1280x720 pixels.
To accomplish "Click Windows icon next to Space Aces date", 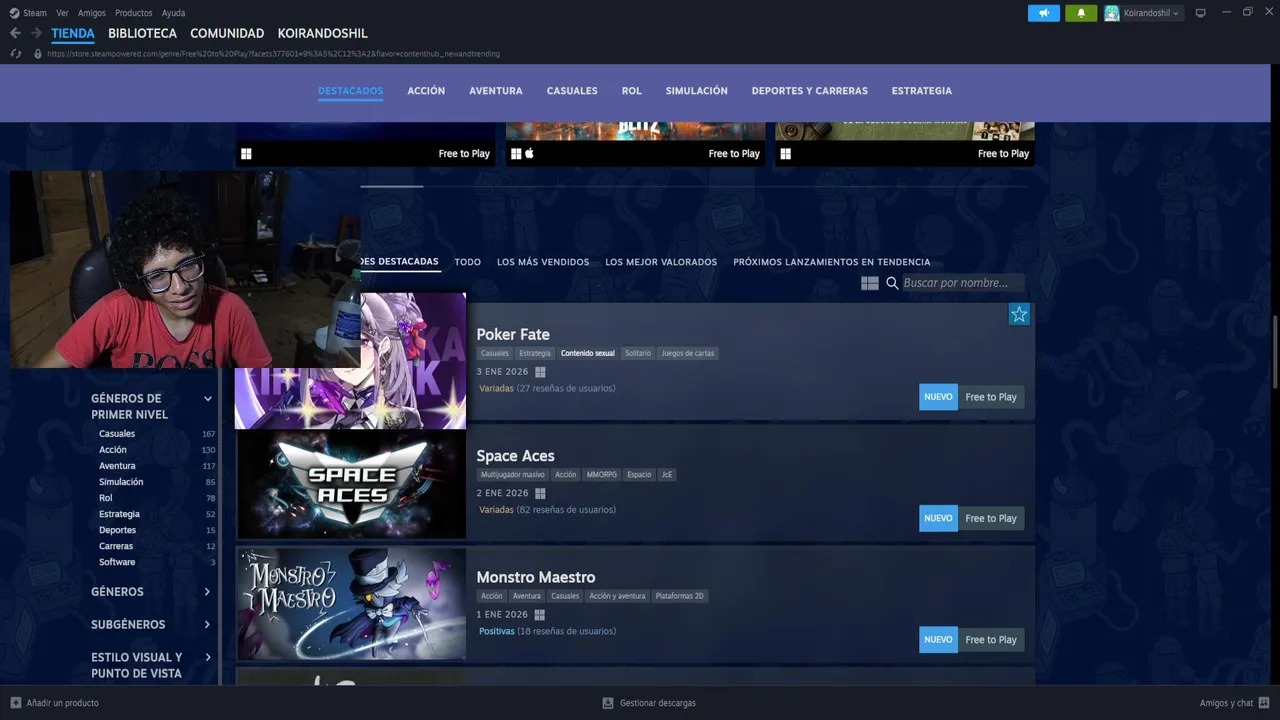I will coord(540,493).
